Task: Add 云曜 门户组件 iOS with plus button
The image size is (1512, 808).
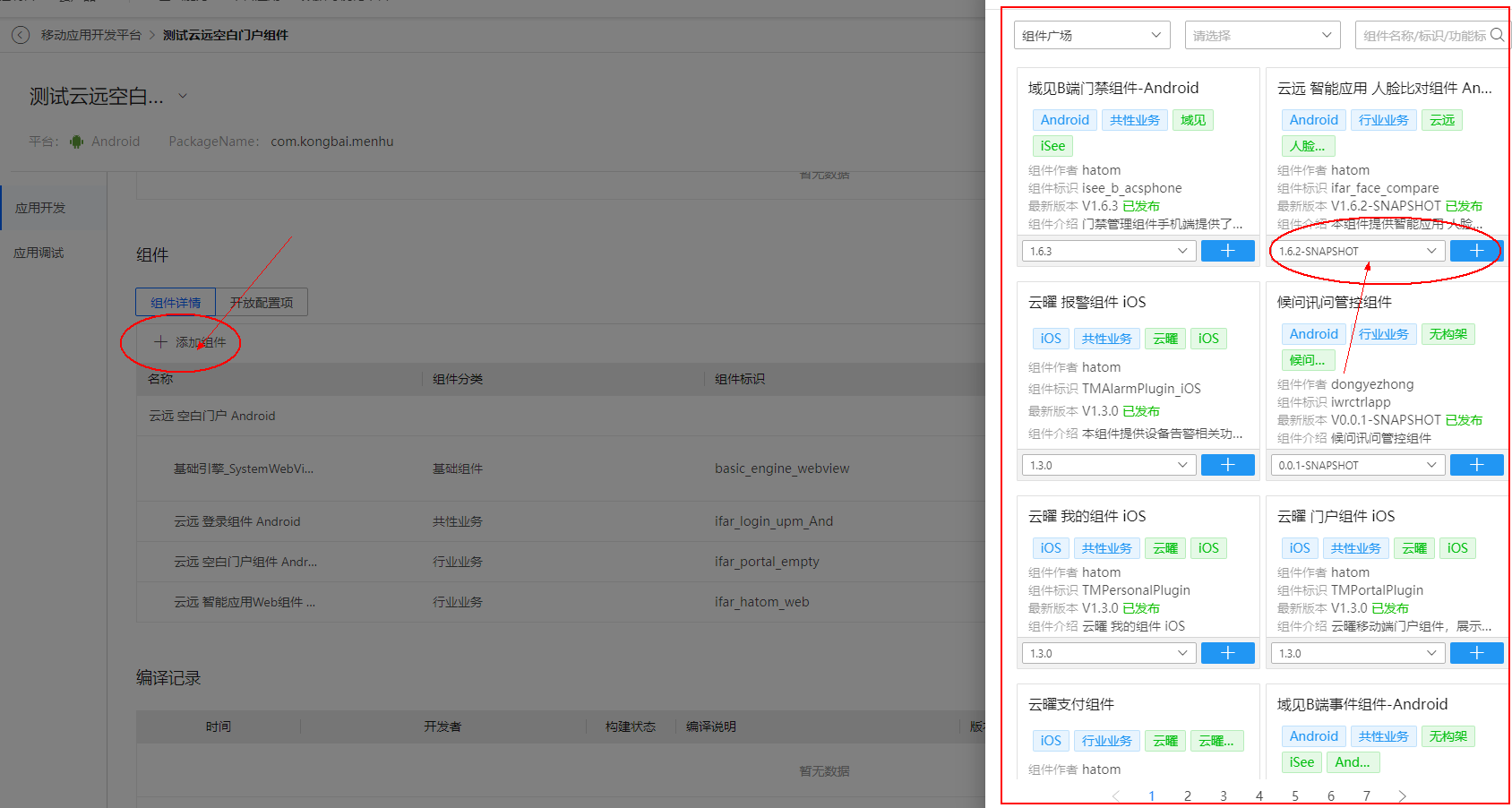Action: 1476,653
